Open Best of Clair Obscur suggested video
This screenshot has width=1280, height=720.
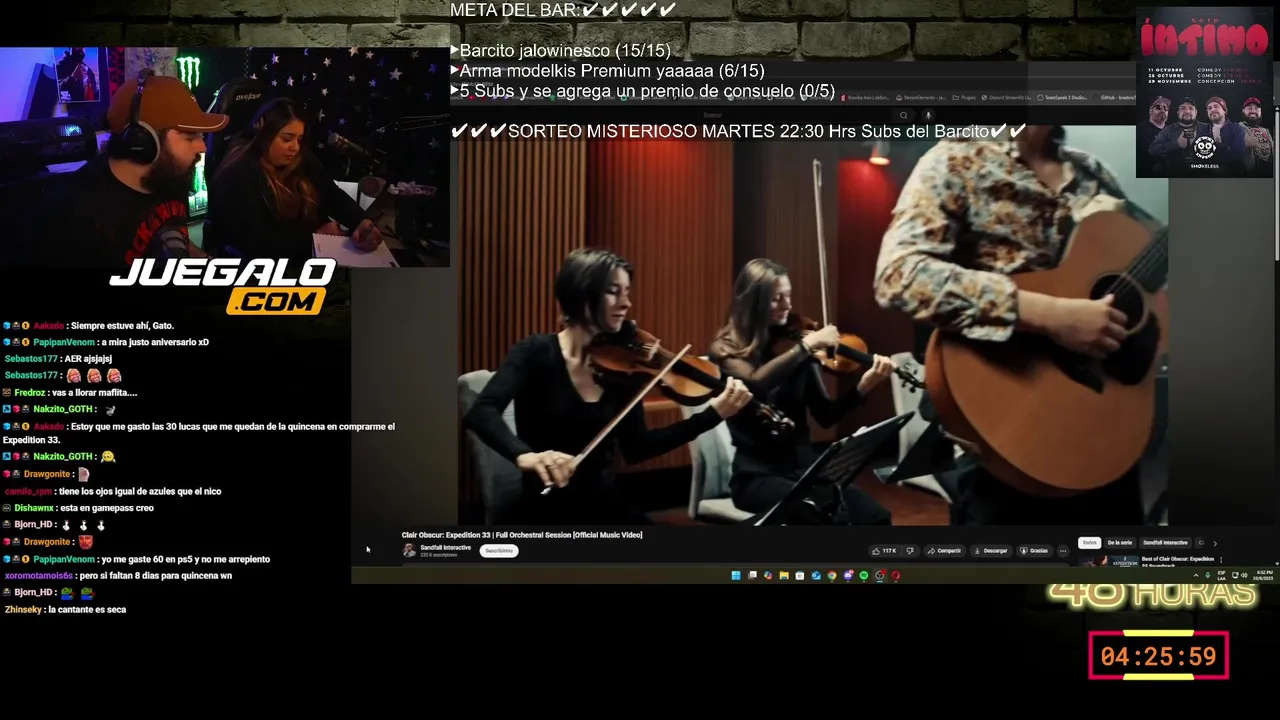pyautogui.click(x=1178, y=561)
